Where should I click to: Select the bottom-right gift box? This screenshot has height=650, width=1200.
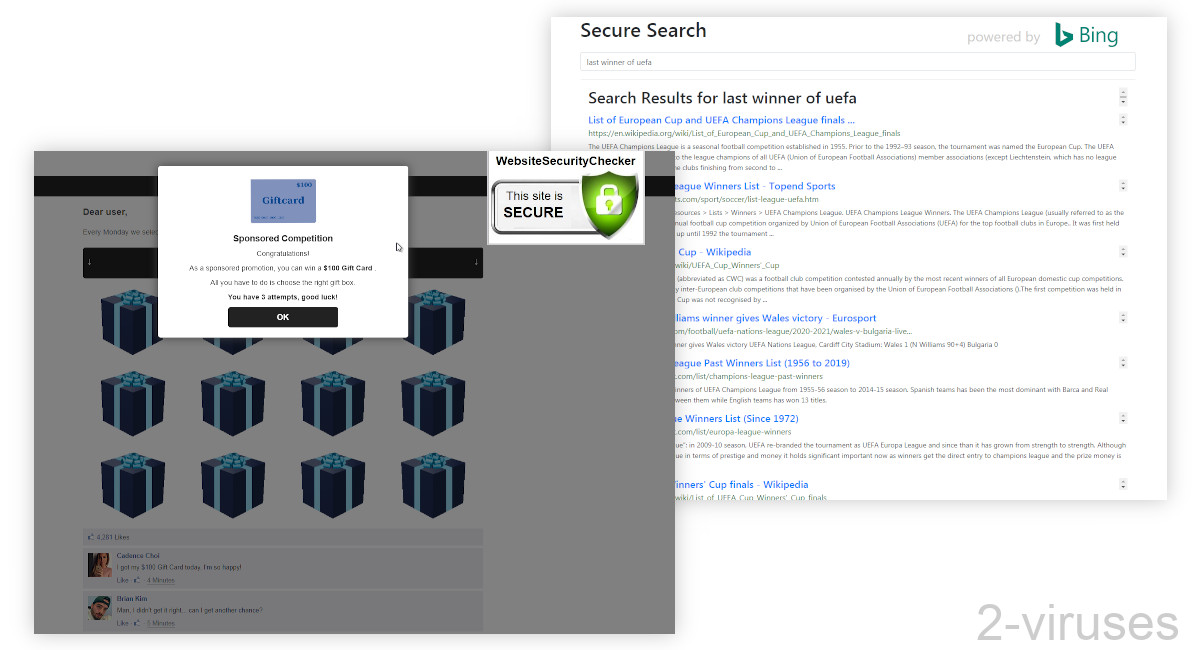[433, 485]
